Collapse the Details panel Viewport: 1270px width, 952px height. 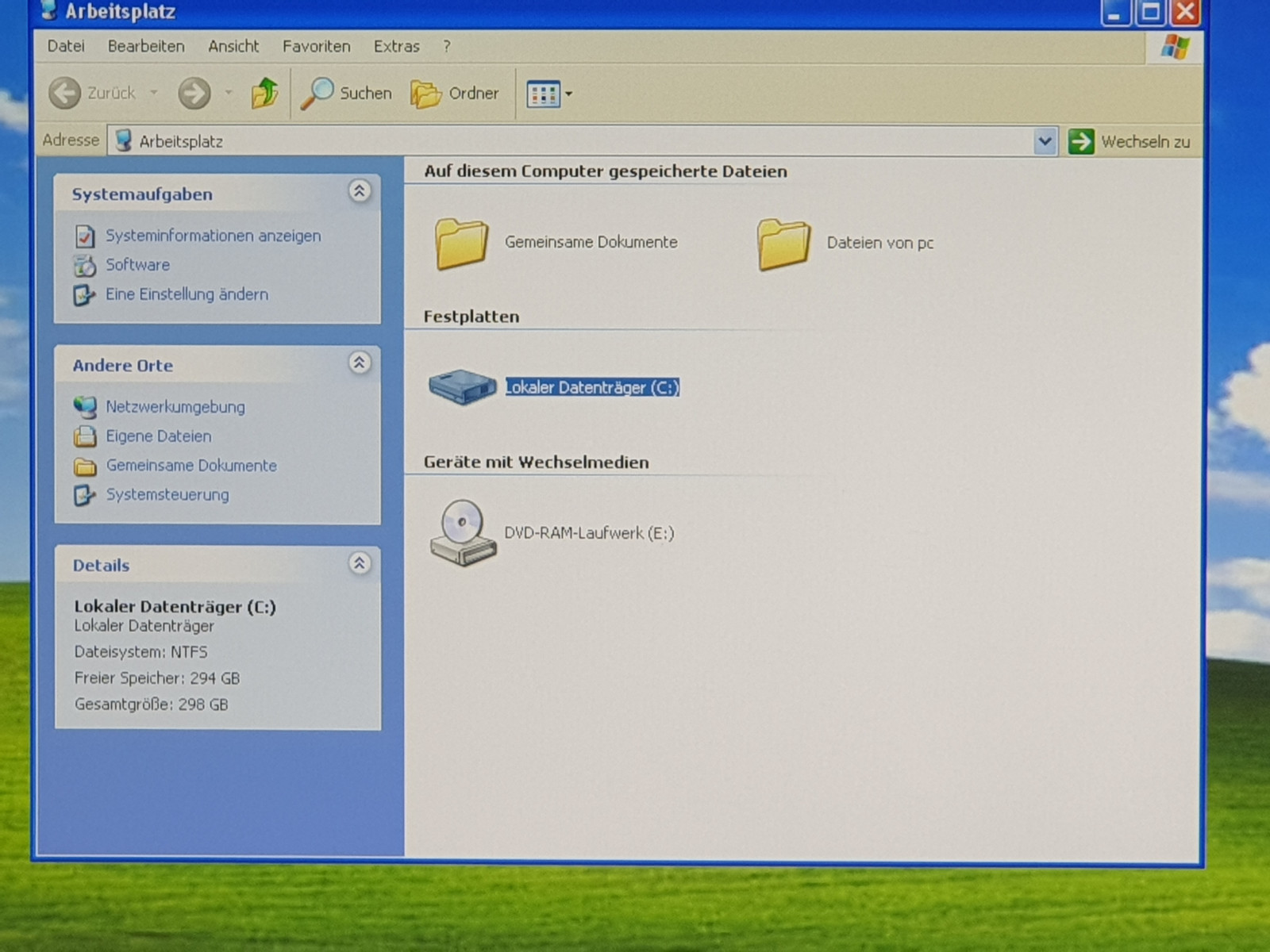[360, 563]
